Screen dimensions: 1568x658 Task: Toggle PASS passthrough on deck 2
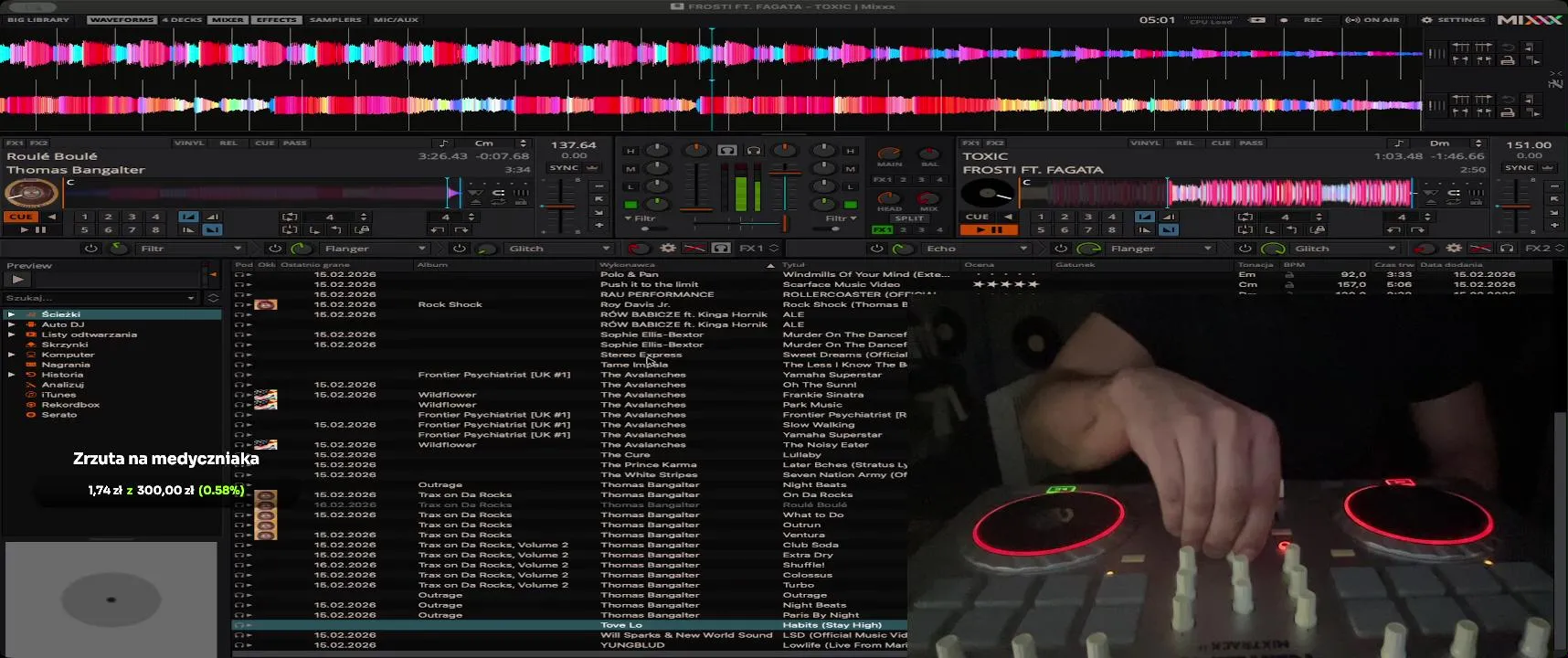tap(1251, 143)
